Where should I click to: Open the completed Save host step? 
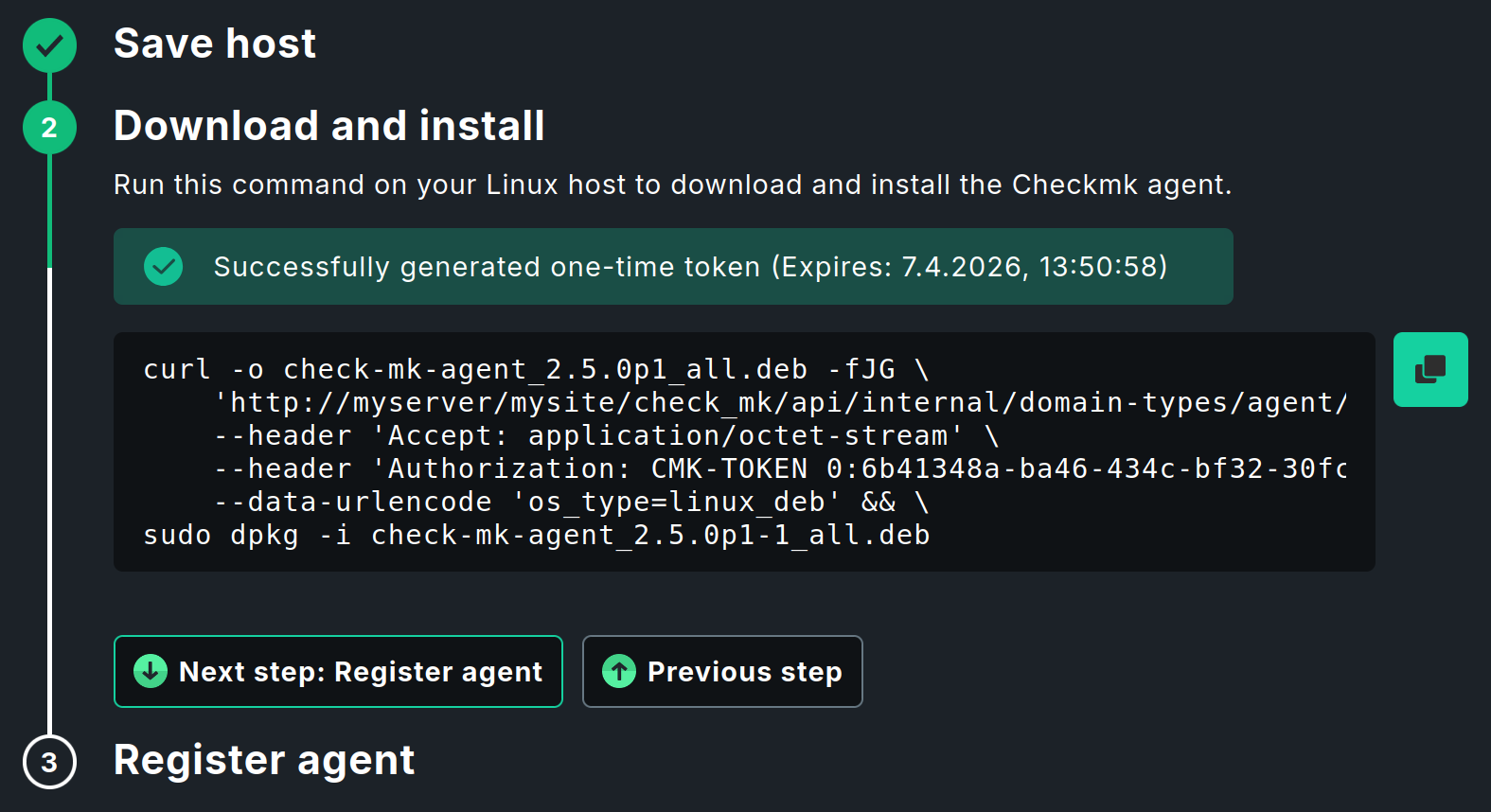pyautogui.click(x=215, y=44)
